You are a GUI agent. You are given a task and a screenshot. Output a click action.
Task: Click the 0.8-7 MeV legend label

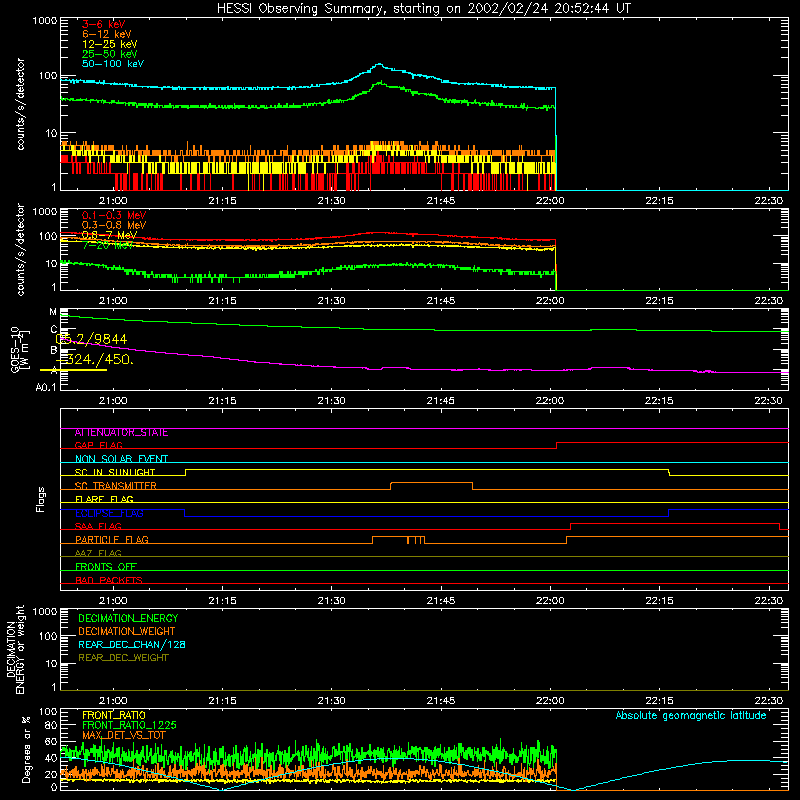(109, 235)
